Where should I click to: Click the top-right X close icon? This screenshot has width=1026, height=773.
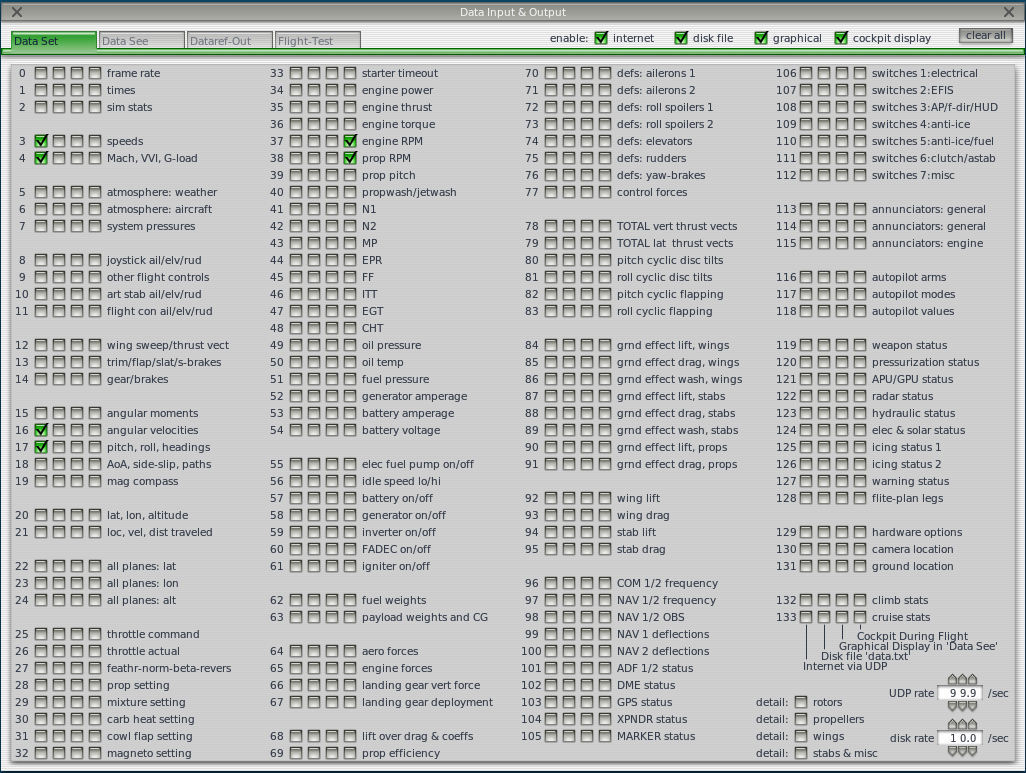(x=1009, y=12)
